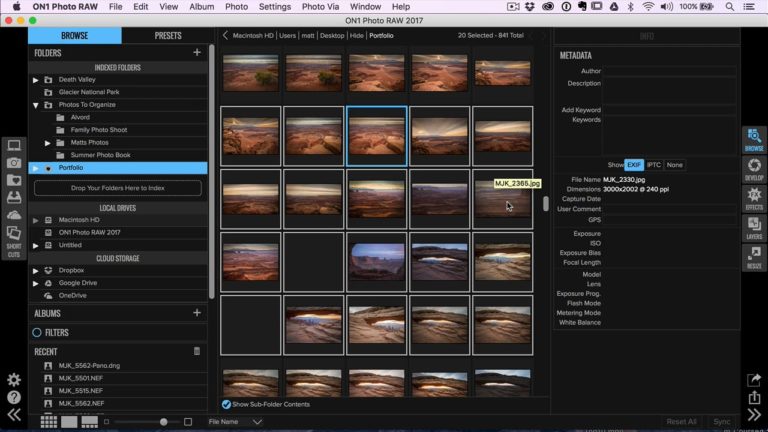Switch to the Presets tab
The image size is (768, 432).
[168, 35]
